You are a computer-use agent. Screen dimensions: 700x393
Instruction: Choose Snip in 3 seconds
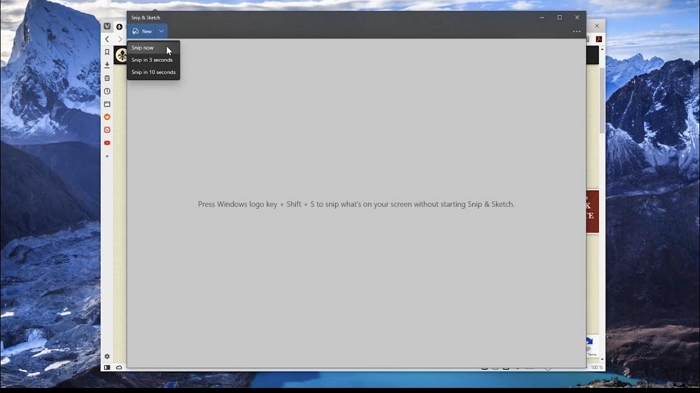coord(153,60)
